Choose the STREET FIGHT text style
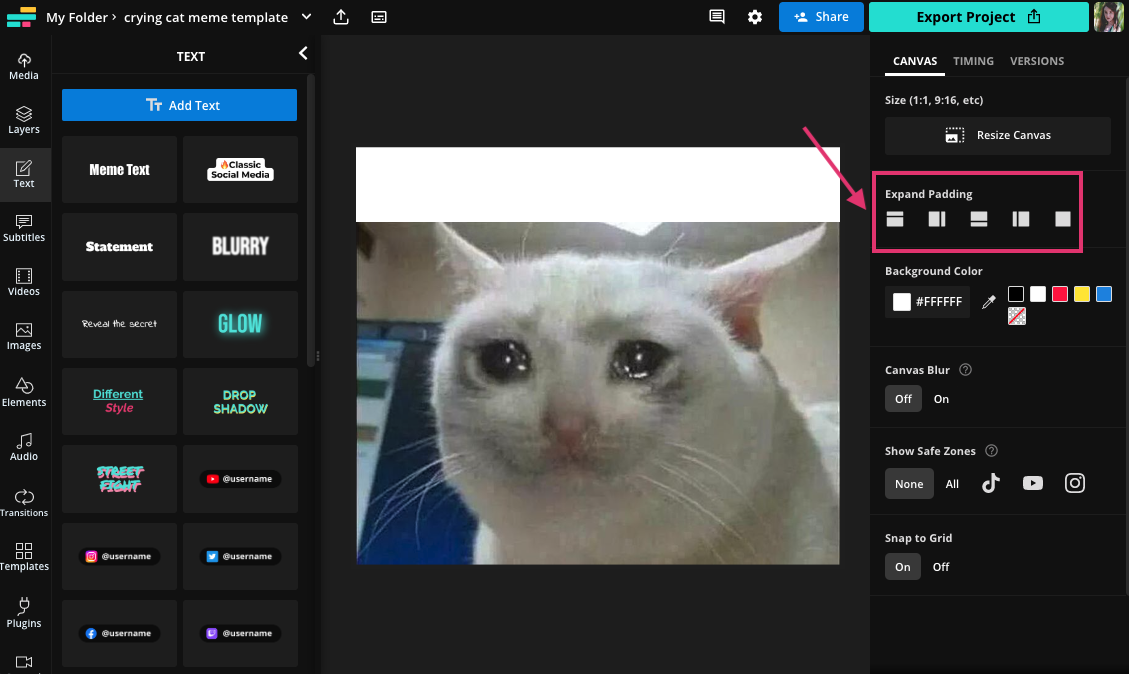 click(x=120, y=479)
